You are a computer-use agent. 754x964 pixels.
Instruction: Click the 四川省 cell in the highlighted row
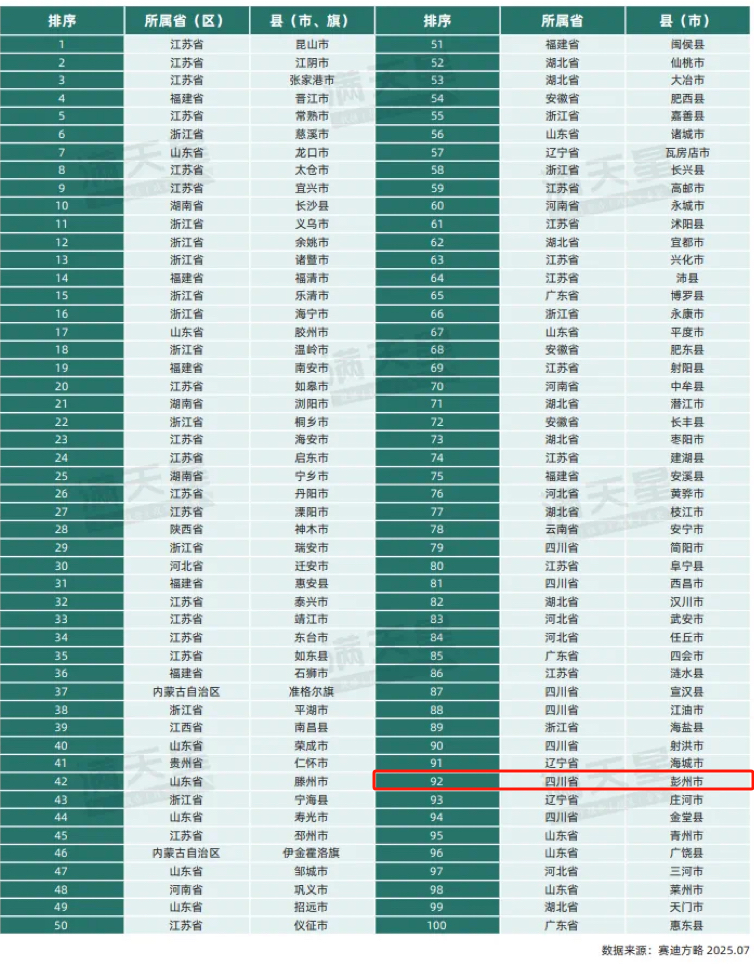[562, 781]
